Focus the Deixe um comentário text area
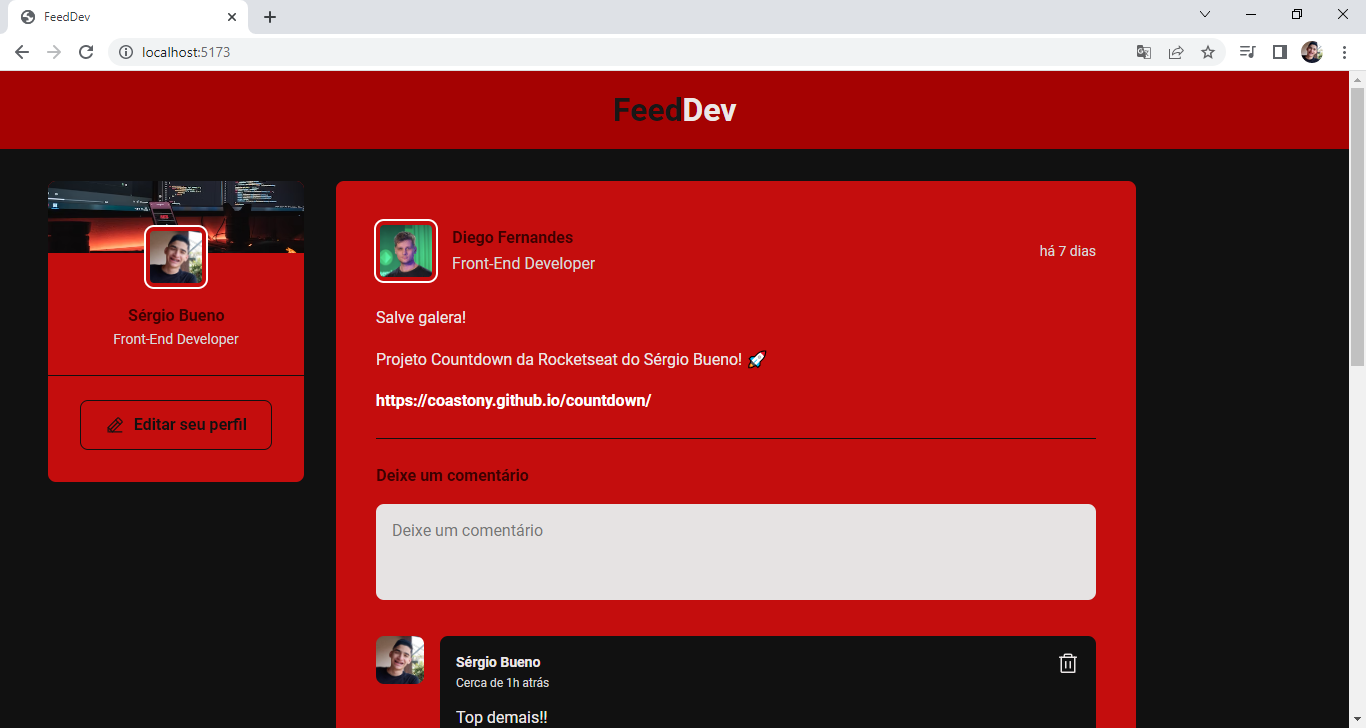Screen dimensions: 1366x728 [x=736, y=552]
